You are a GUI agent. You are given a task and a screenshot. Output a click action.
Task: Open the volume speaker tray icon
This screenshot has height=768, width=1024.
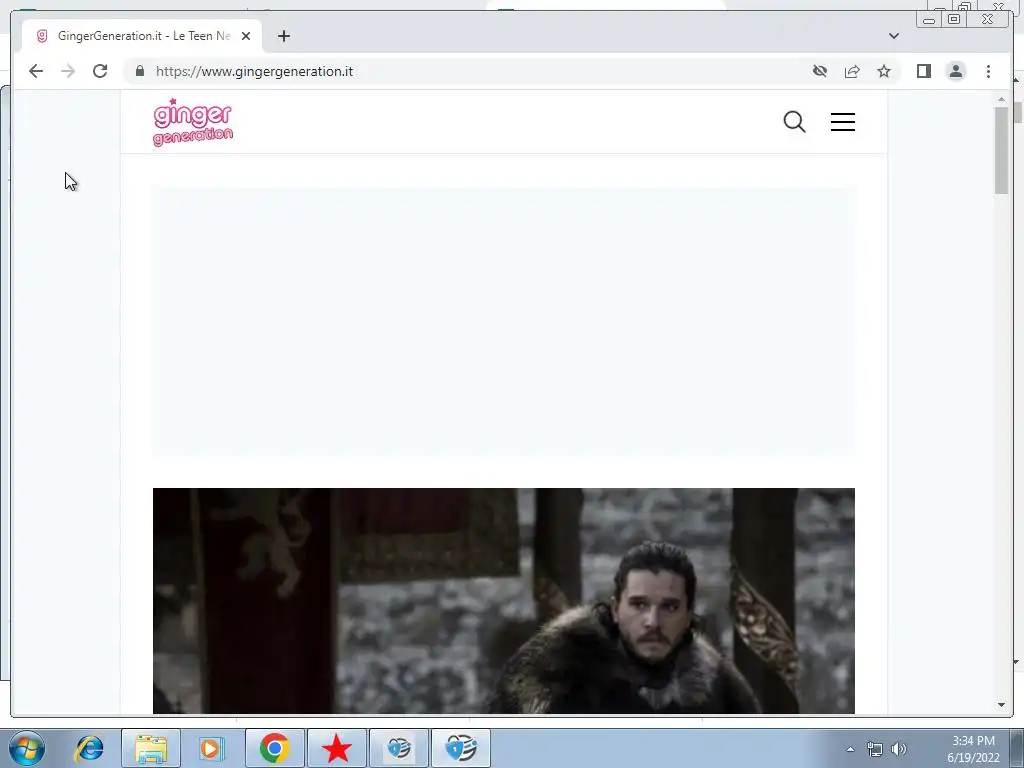click(899, 749)
